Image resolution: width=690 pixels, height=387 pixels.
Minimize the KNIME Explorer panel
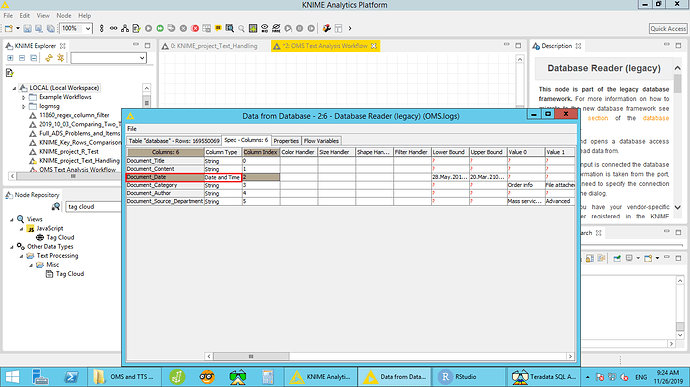point(136,45)
